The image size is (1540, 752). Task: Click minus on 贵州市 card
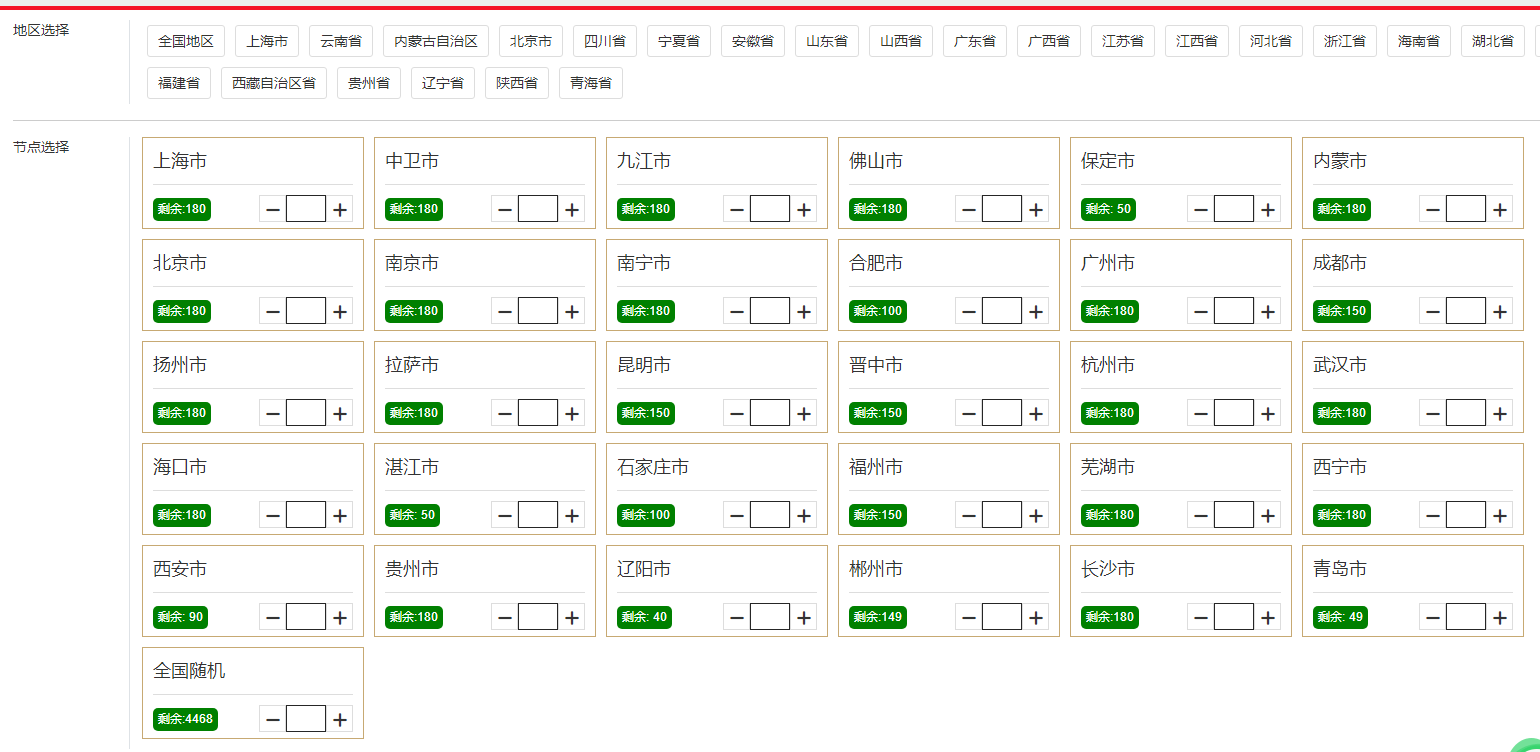[x=504, y=617]
